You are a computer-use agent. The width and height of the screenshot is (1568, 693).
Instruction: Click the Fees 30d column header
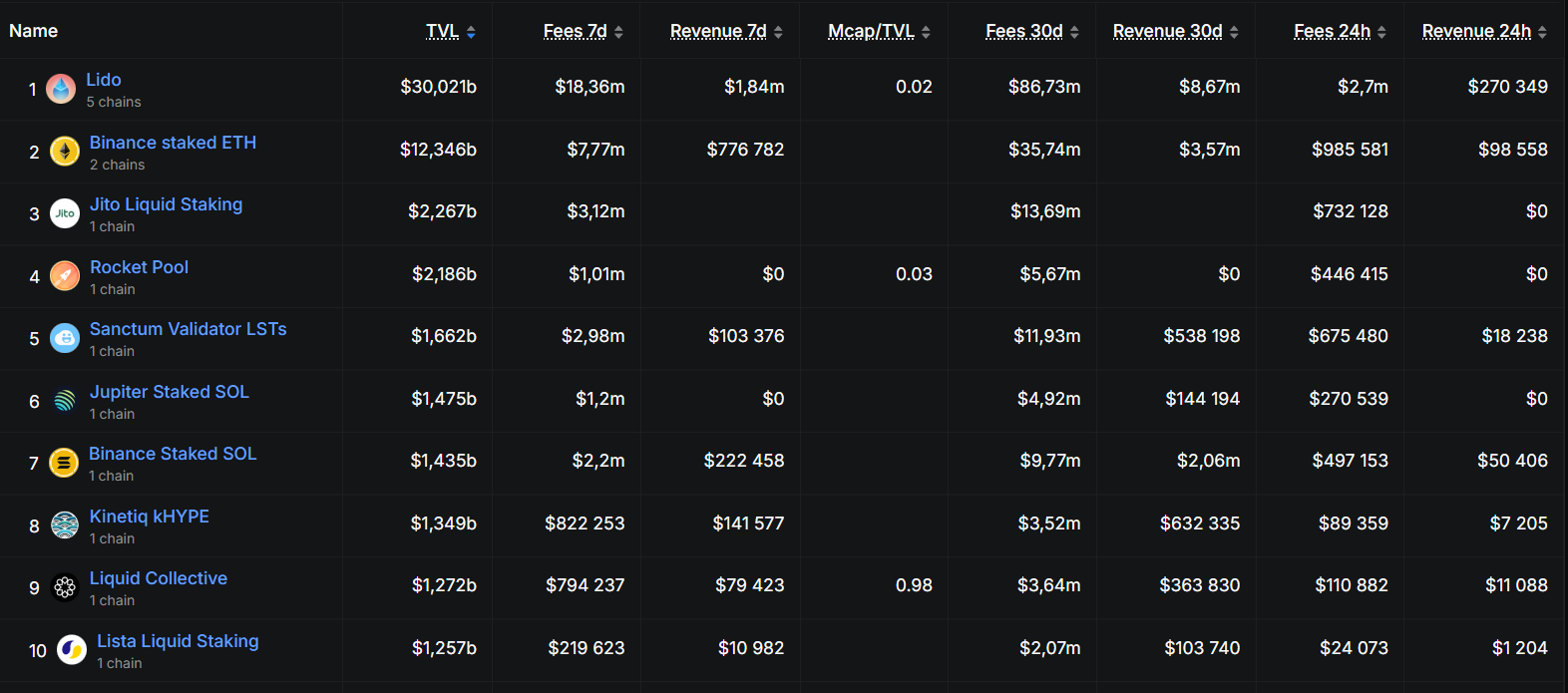coord(1024,31)
